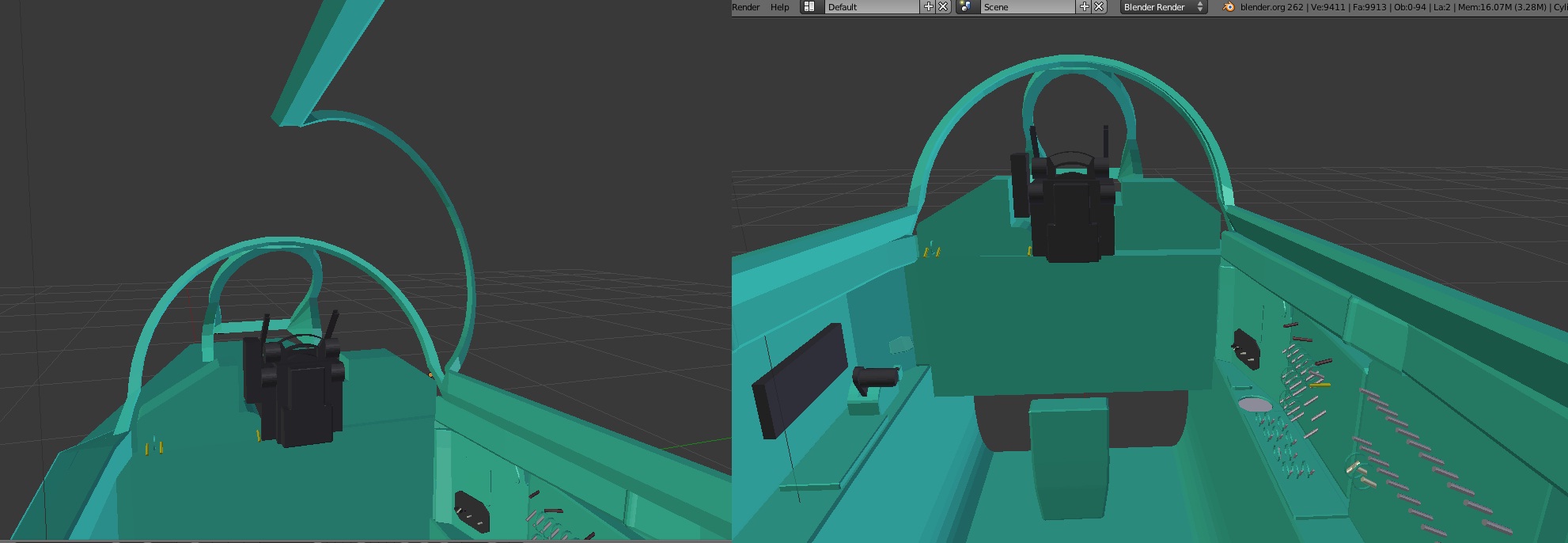This screenshot has height=543, width=1568.
Task: Add a new screen layout with plus
Action: point(929,6)
